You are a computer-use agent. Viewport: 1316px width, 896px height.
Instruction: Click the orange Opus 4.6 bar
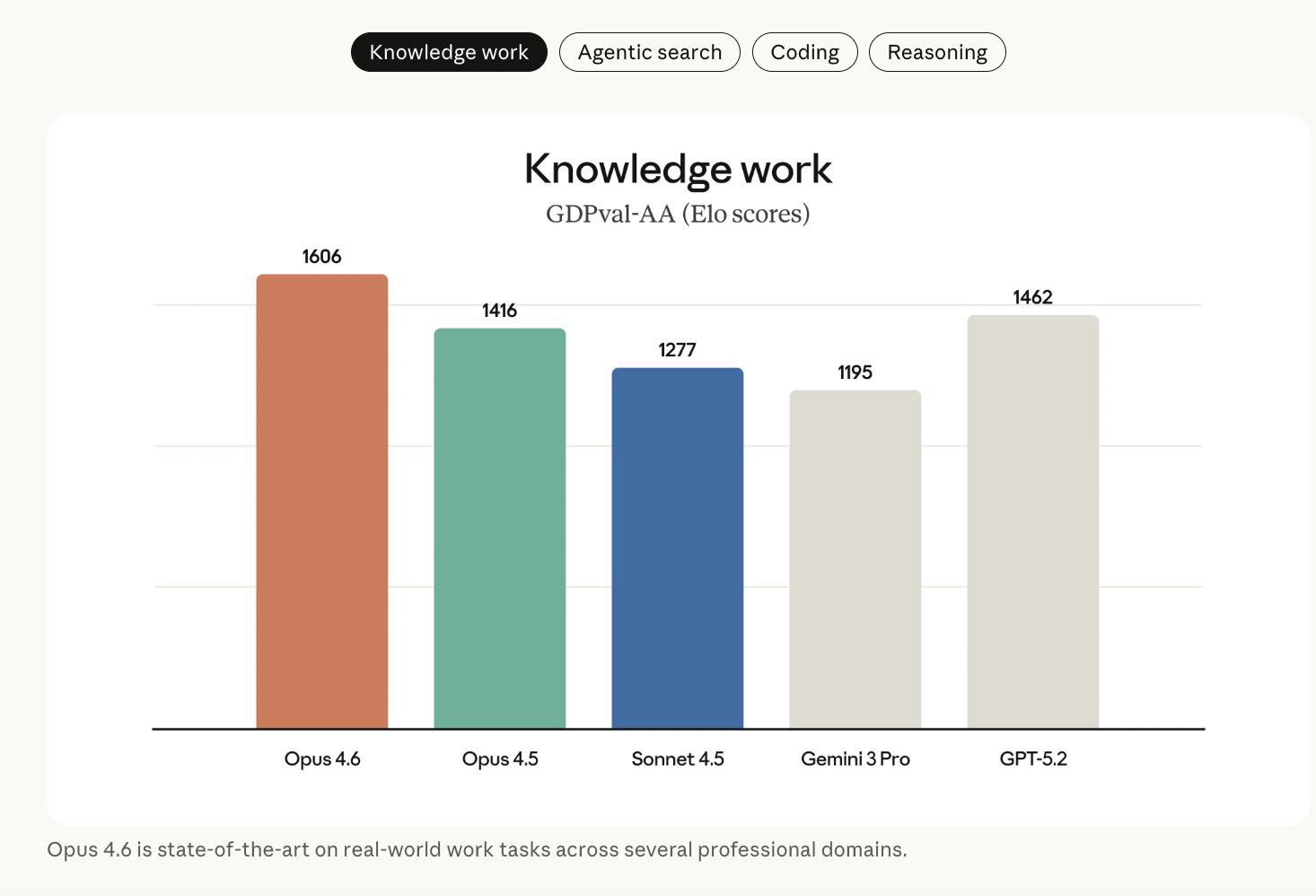pos(321,503)
